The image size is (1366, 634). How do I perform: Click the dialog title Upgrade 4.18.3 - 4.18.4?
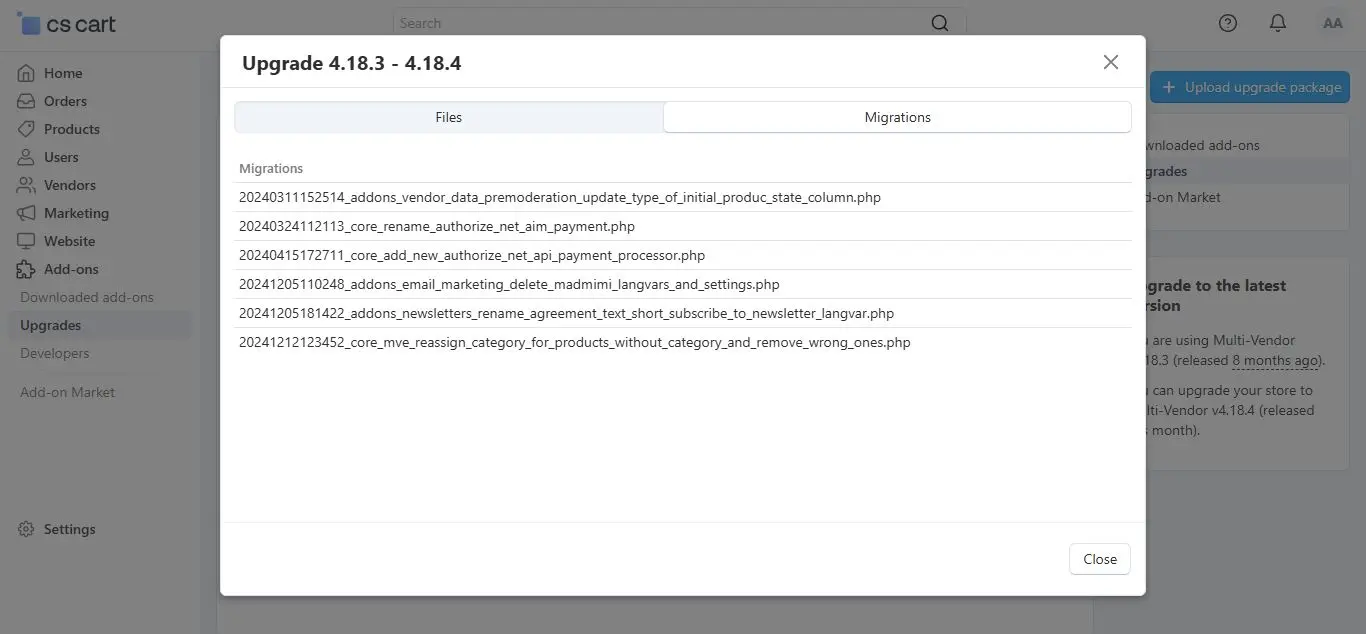(351, 63)
